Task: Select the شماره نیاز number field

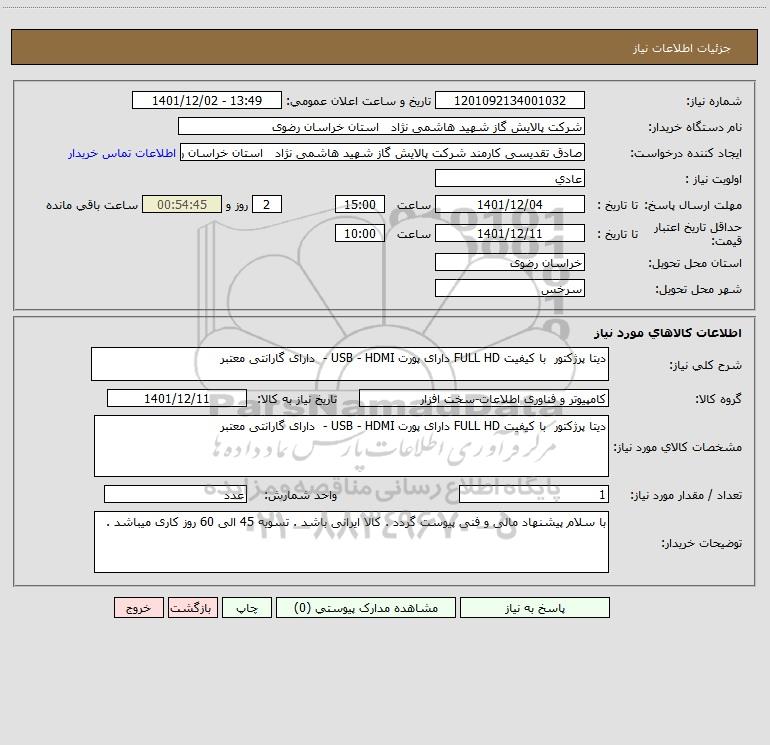Action: pyautogui.click(x=510, y=100)
